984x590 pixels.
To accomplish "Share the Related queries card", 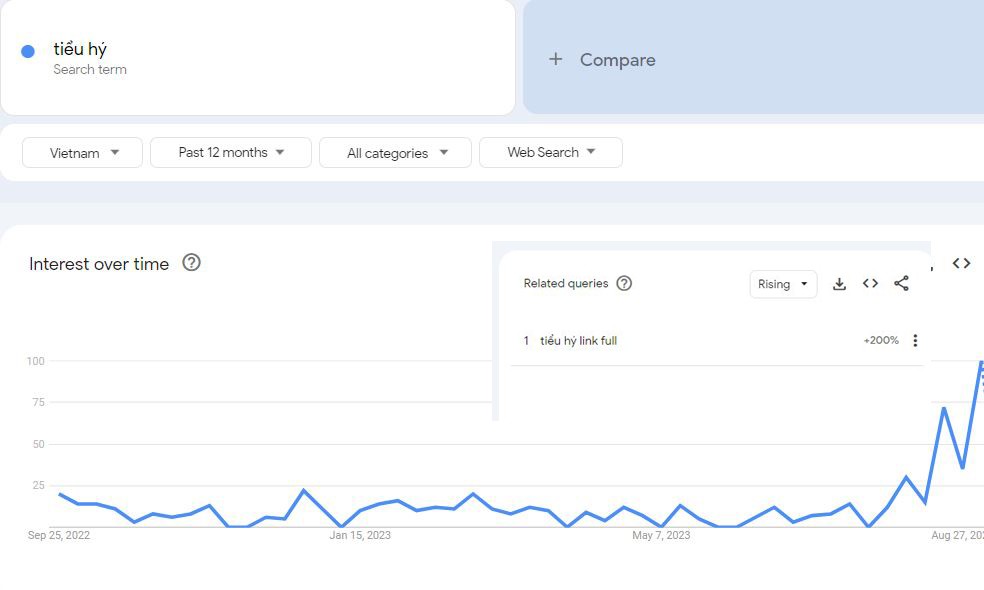I will point(901,284).
